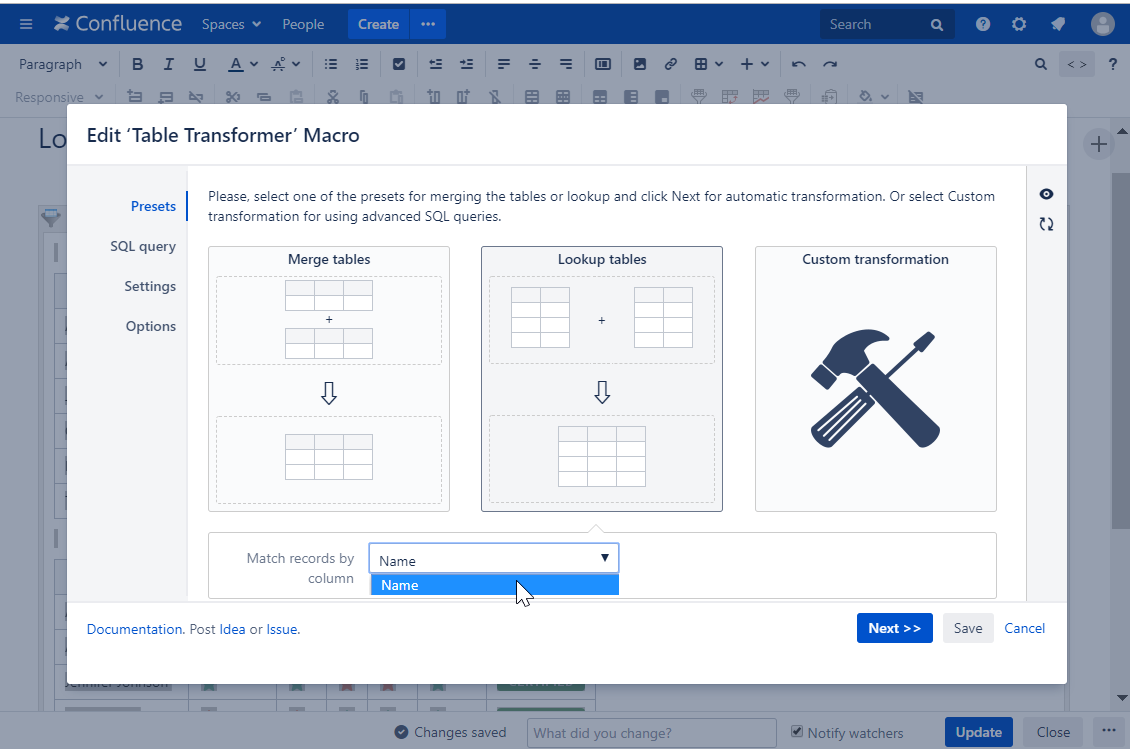This screenshot has width=1130, height=749.
Task: Expand the Paragraph style dropdown
Action: coord(63,64)
